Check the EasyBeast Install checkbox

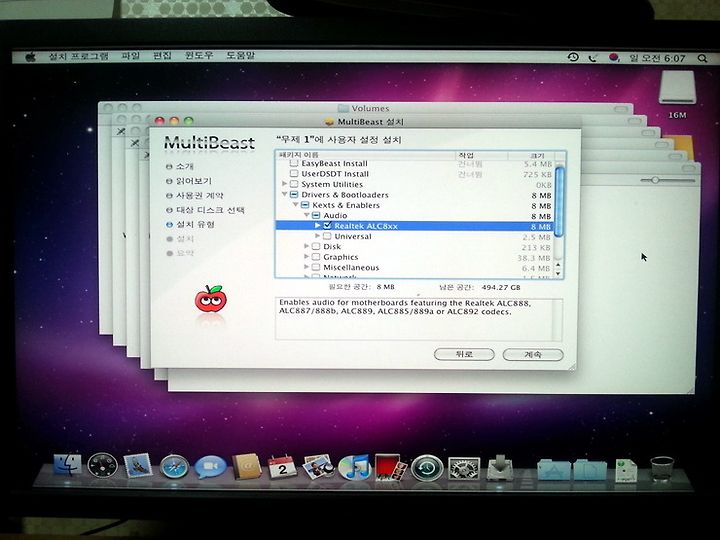(x=294, y=164)
